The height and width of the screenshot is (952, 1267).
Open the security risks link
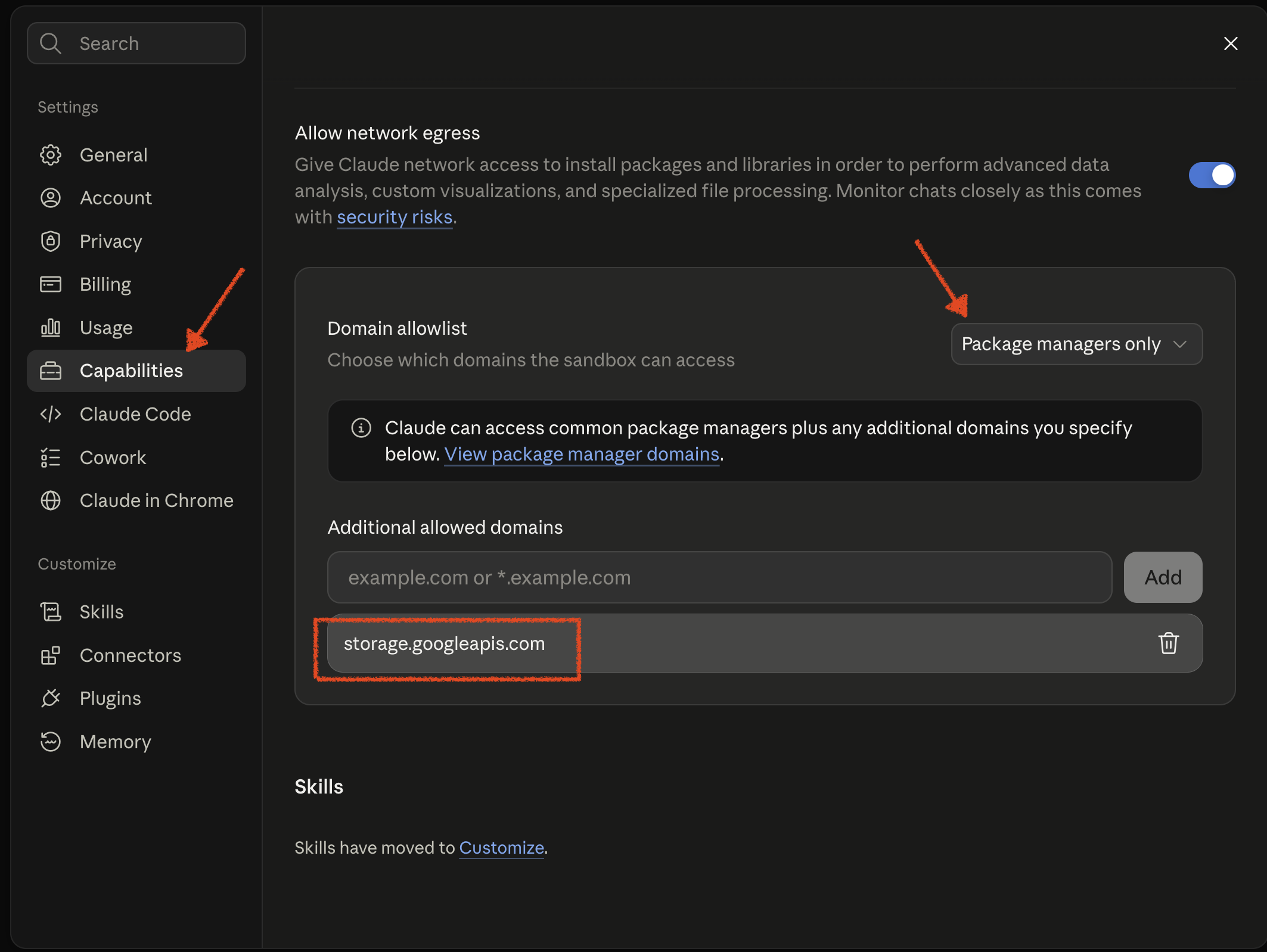tap(395, 217)
